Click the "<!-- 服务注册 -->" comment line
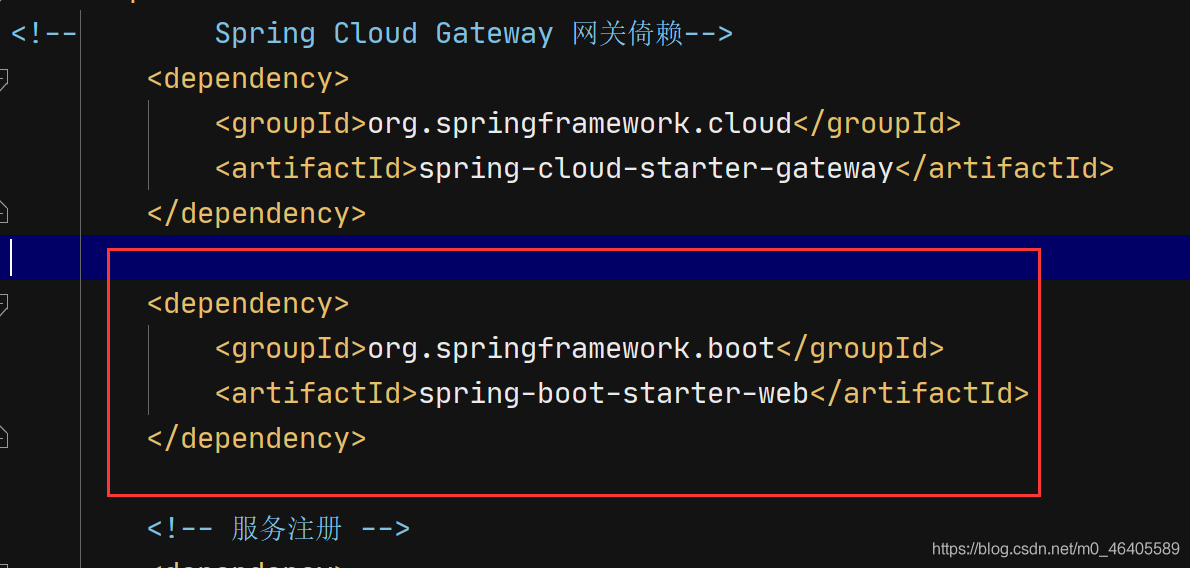This screenshot has height=568, width=1190. point(279,528)
